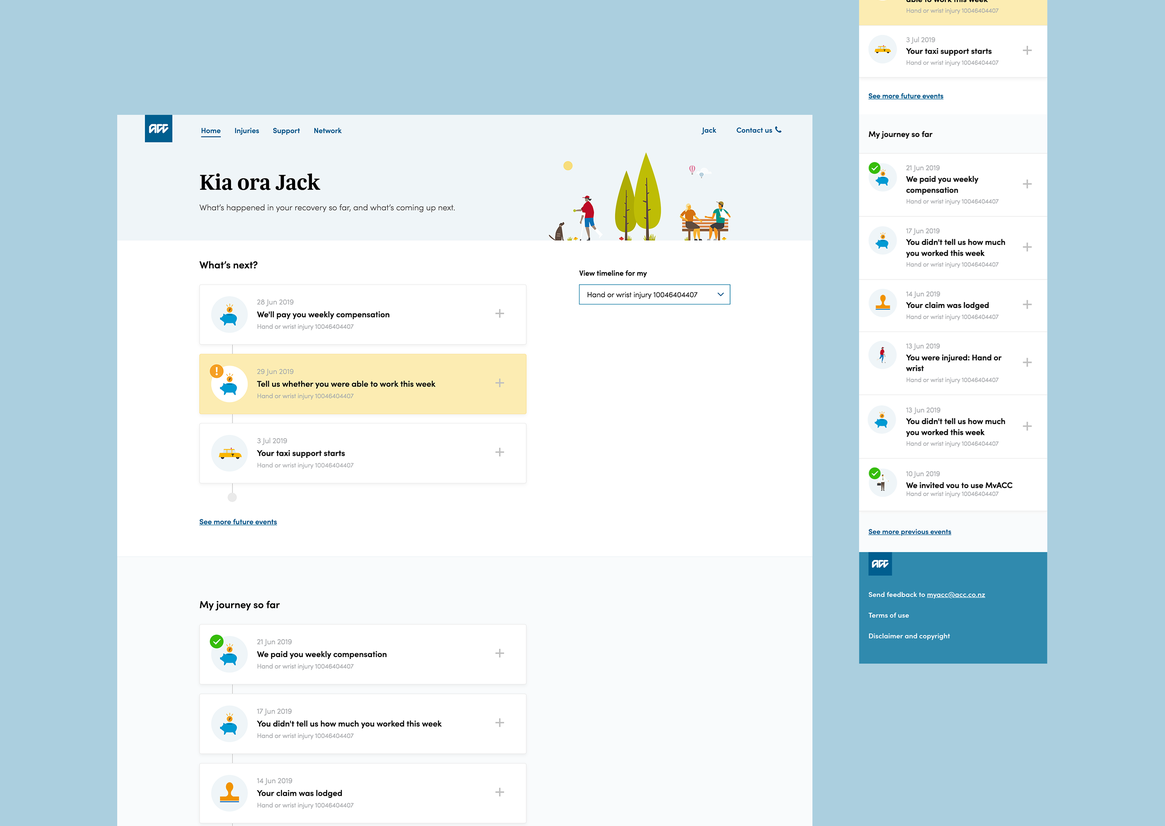Open the Network navigation tab
Viewport: 1165px width, 826px height.
click(327, 131)
